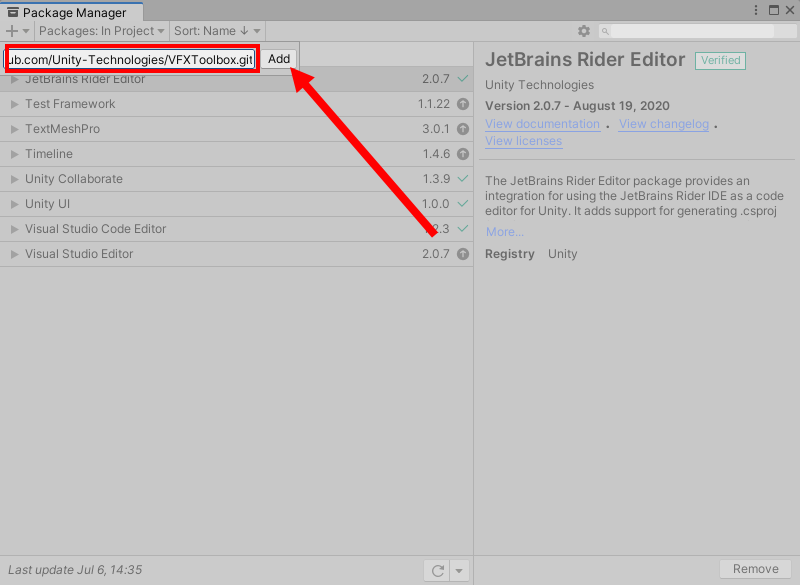This screenshot has width=800, height=585.
Task: Open the window three-dot options menu
Action: 756,11
